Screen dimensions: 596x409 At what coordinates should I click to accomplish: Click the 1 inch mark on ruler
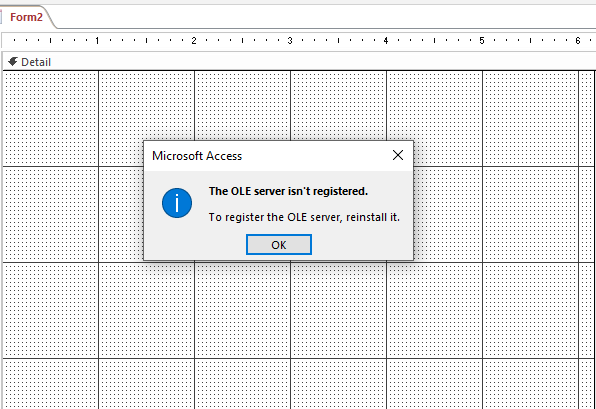tap(97, 40)
